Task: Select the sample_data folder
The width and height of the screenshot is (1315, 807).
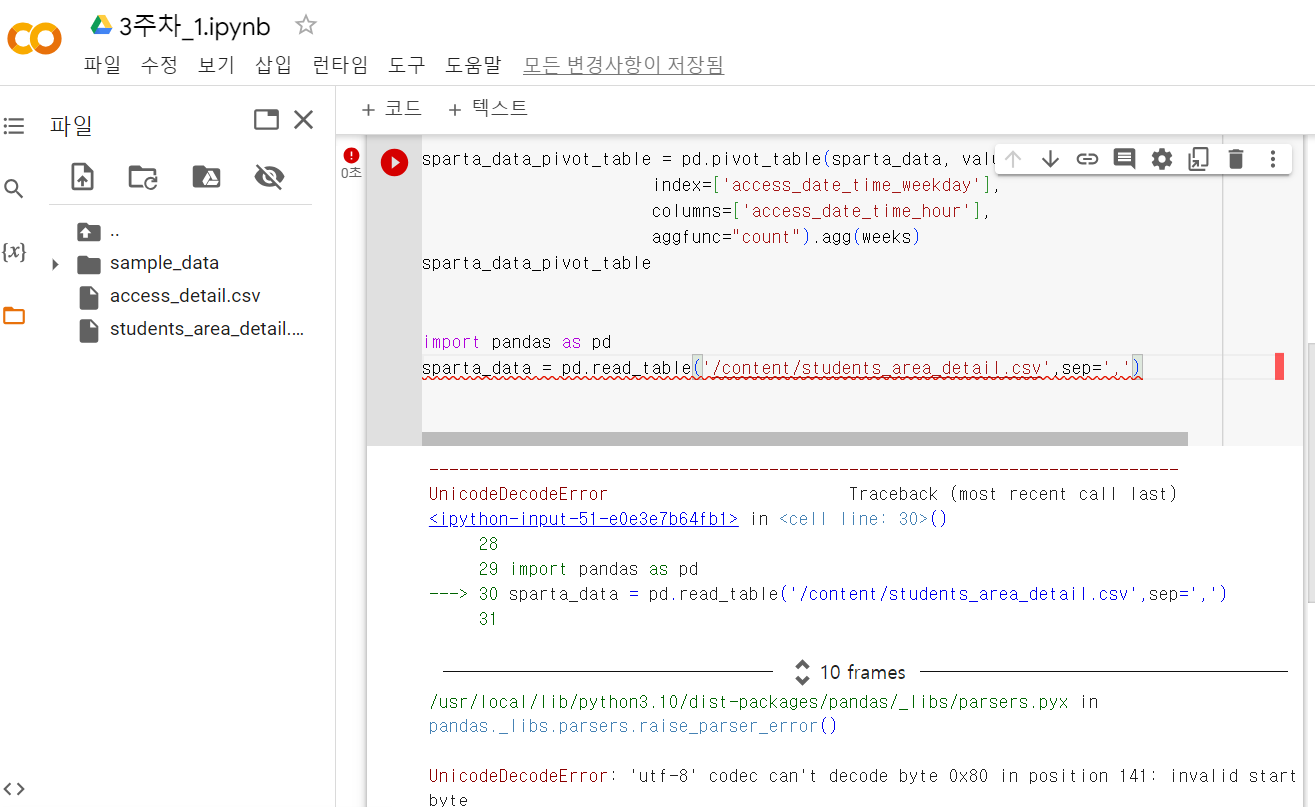Action: point(164,263)
